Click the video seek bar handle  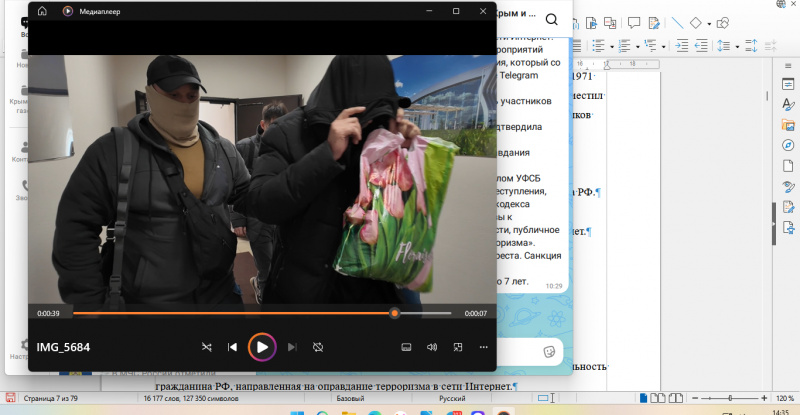[394, 313]
